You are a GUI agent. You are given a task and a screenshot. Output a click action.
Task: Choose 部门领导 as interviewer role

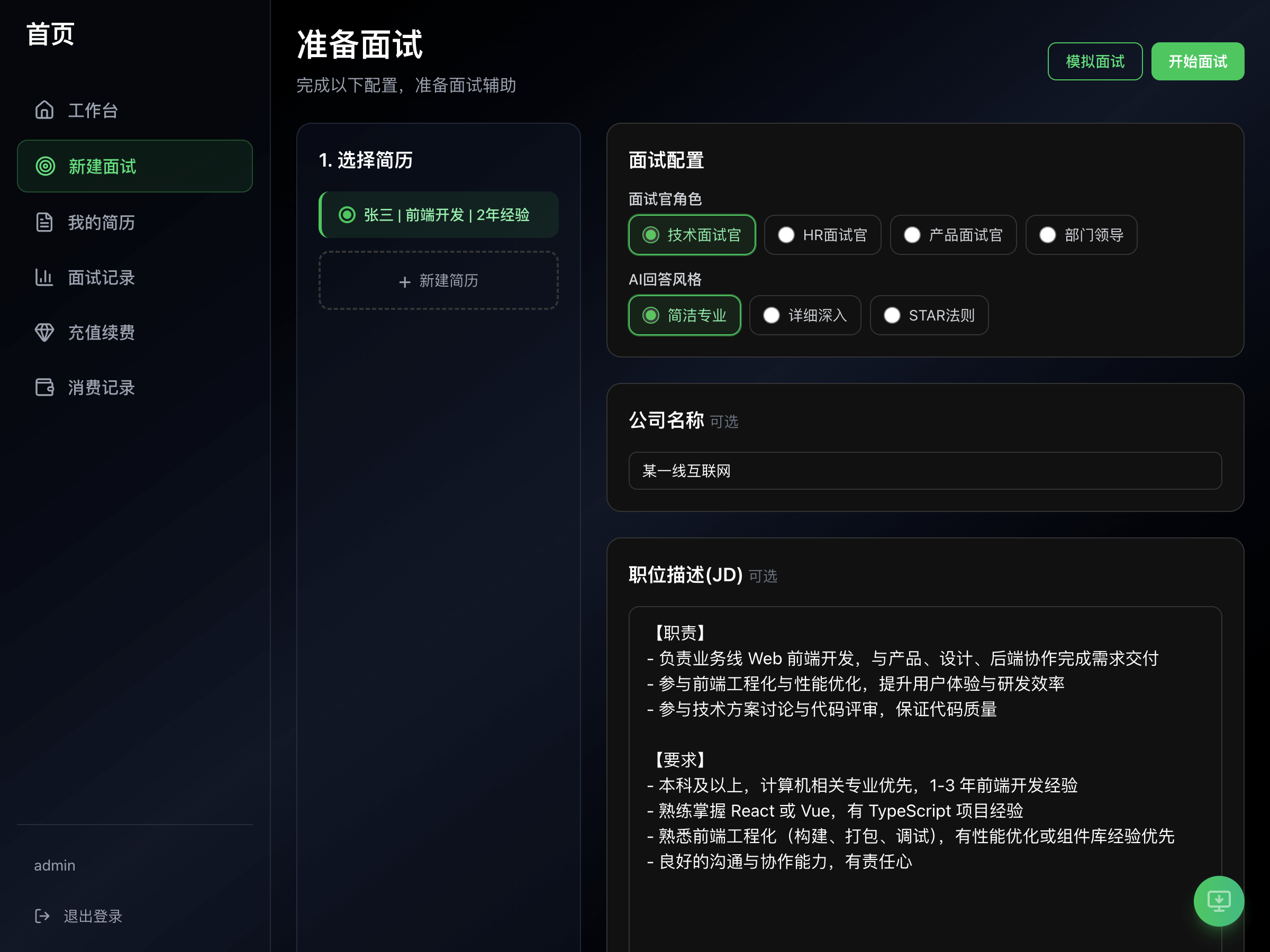1081,235
